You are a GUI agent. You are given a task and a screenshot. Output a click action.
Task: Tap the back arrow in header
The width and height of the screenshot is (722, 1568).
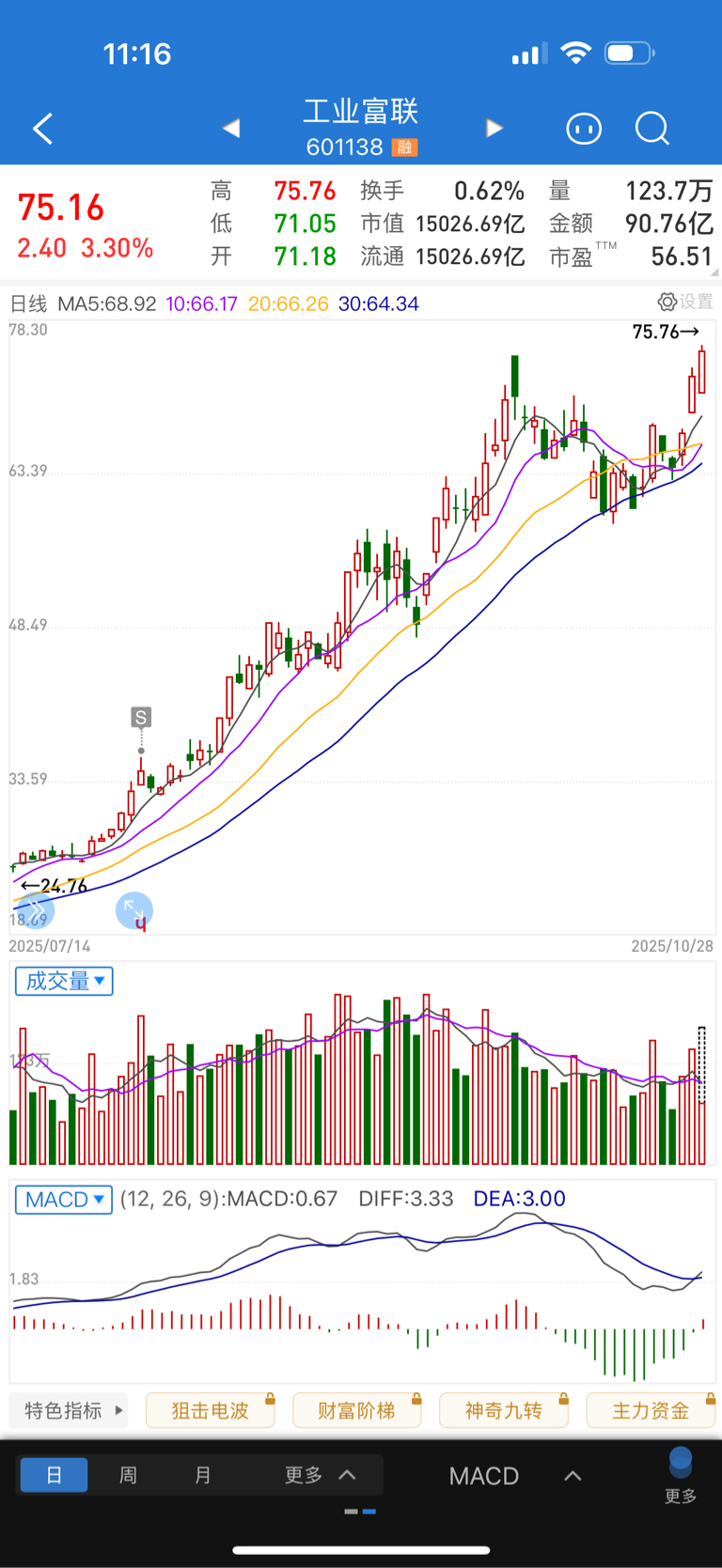point(42,129)
